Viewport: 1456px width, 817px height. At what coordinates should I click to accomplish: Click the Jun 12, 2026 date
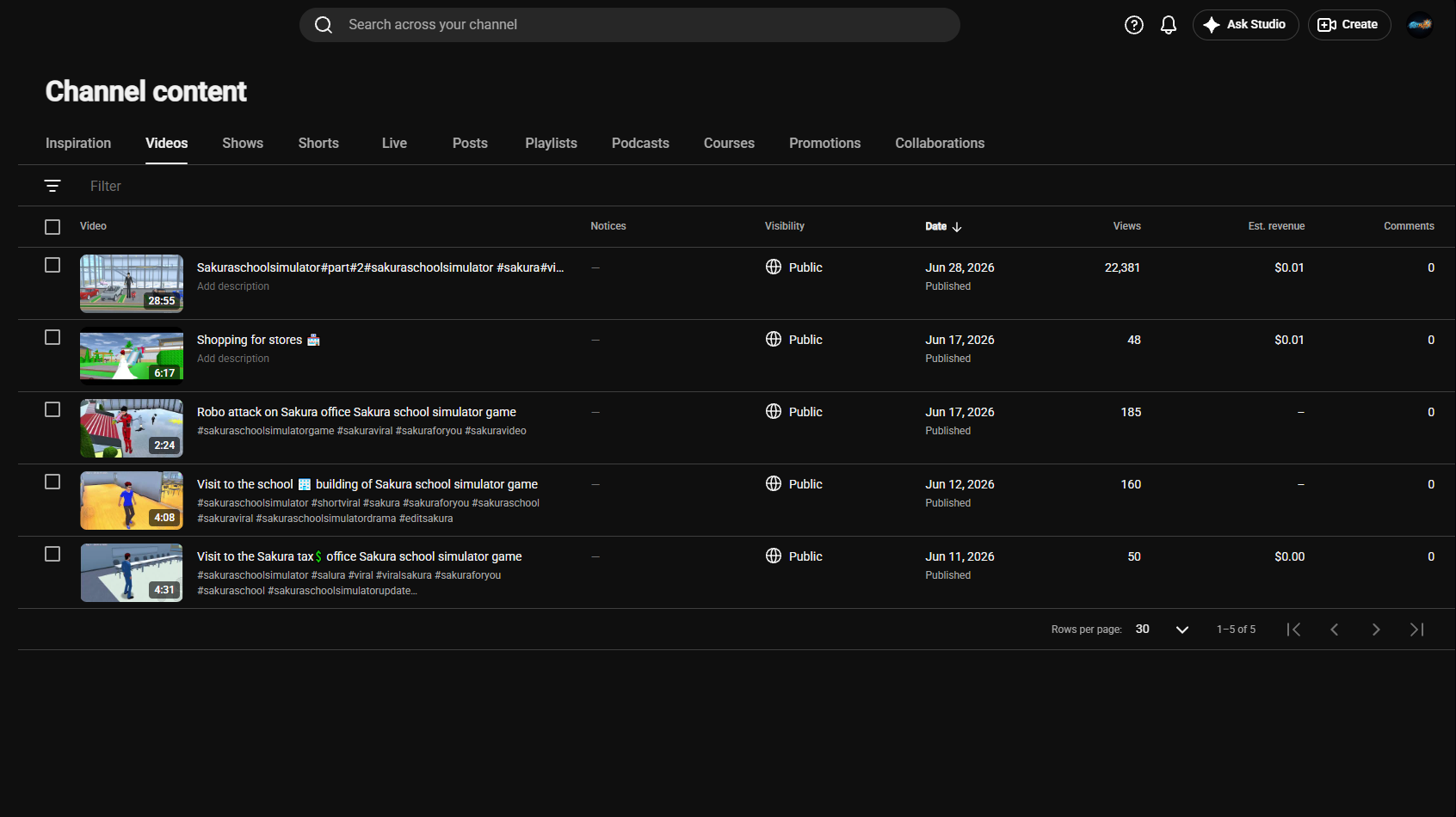point(959,484)
